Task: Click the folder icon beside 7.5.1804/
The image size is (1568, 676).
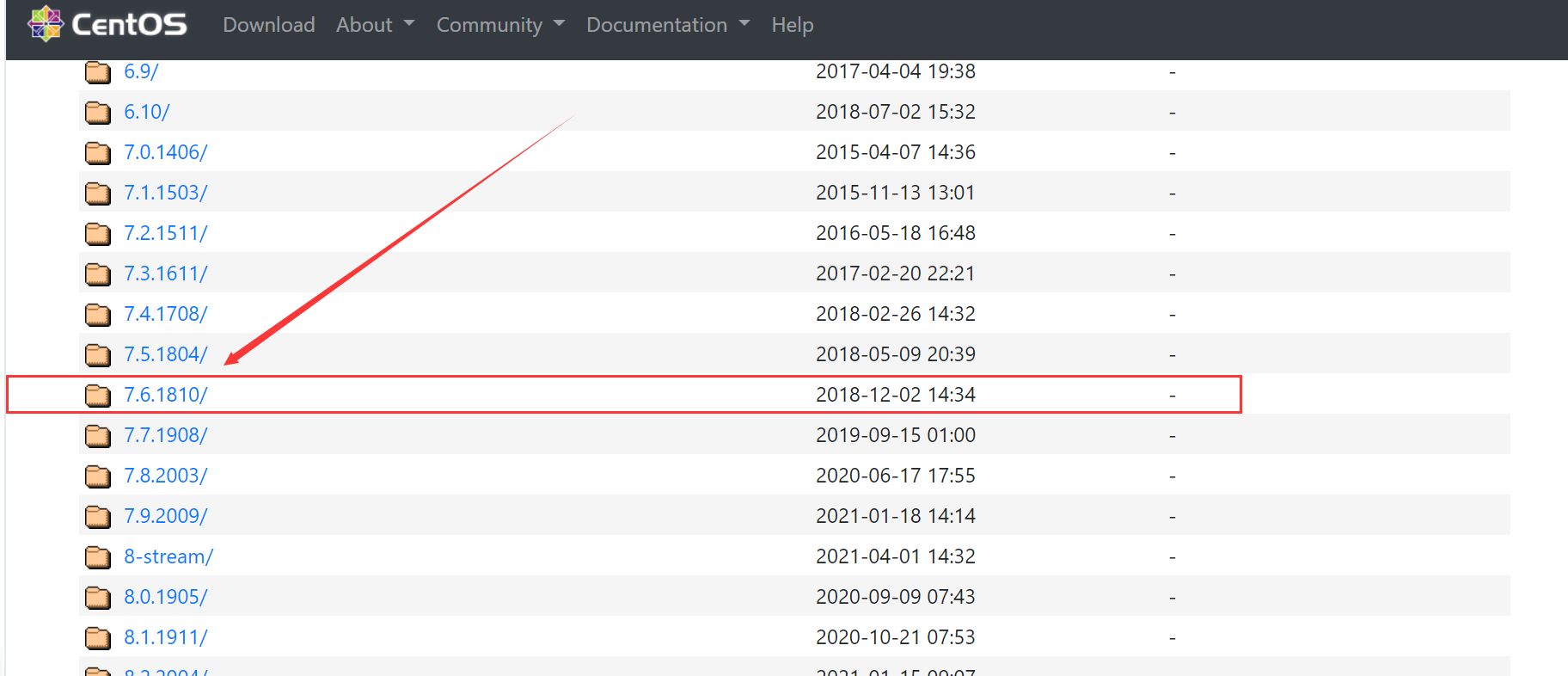Action: (x=98, y=355)
